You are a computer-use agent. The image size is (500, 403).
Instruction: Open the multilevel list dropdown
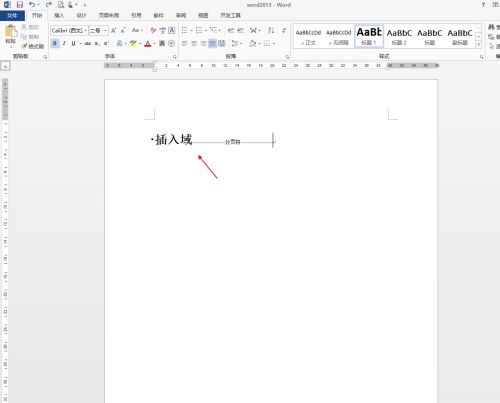click(x=220, y=31)
